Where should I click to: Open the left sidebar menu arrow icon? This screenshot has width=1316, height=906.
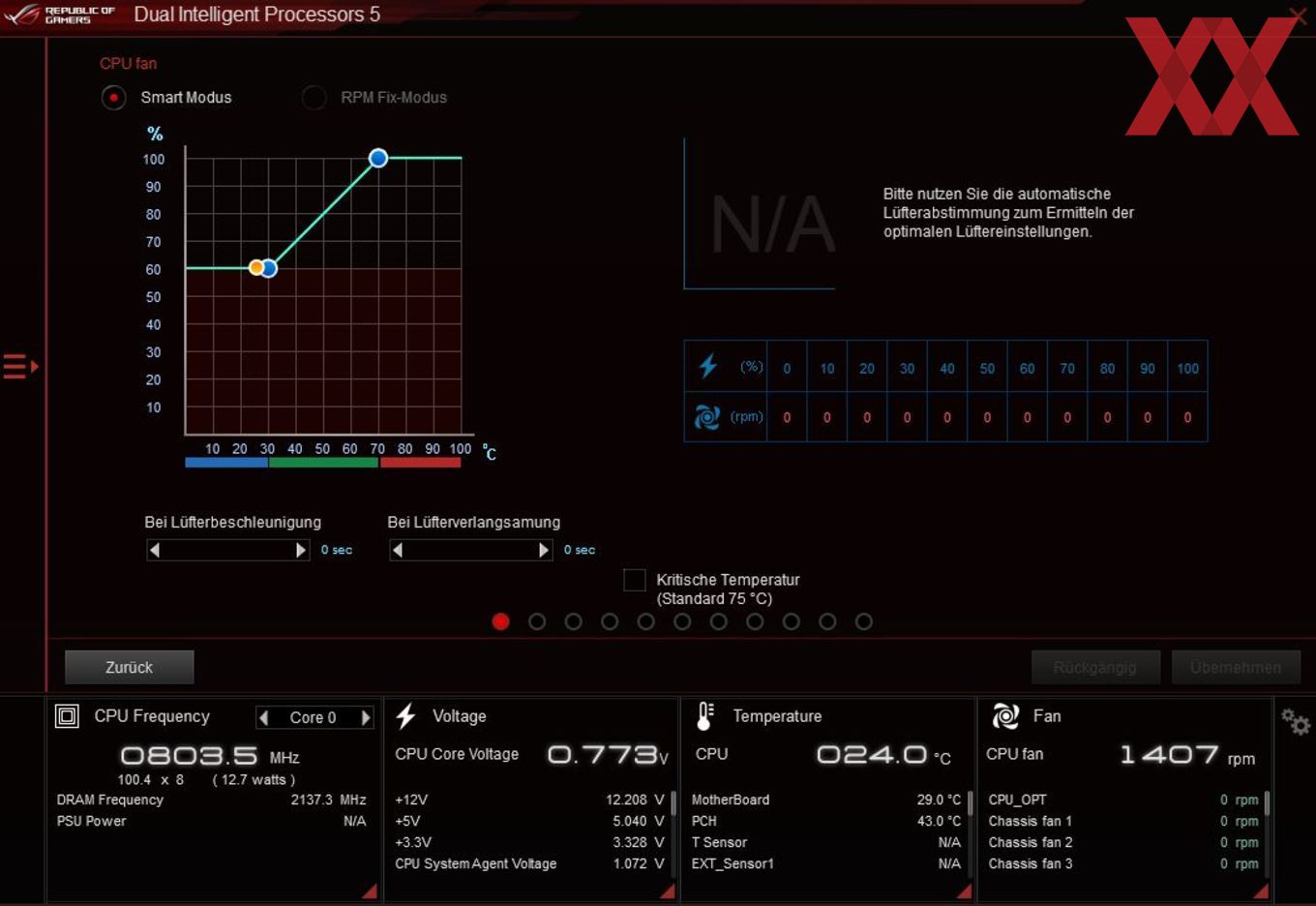click(x=20, y=367)
